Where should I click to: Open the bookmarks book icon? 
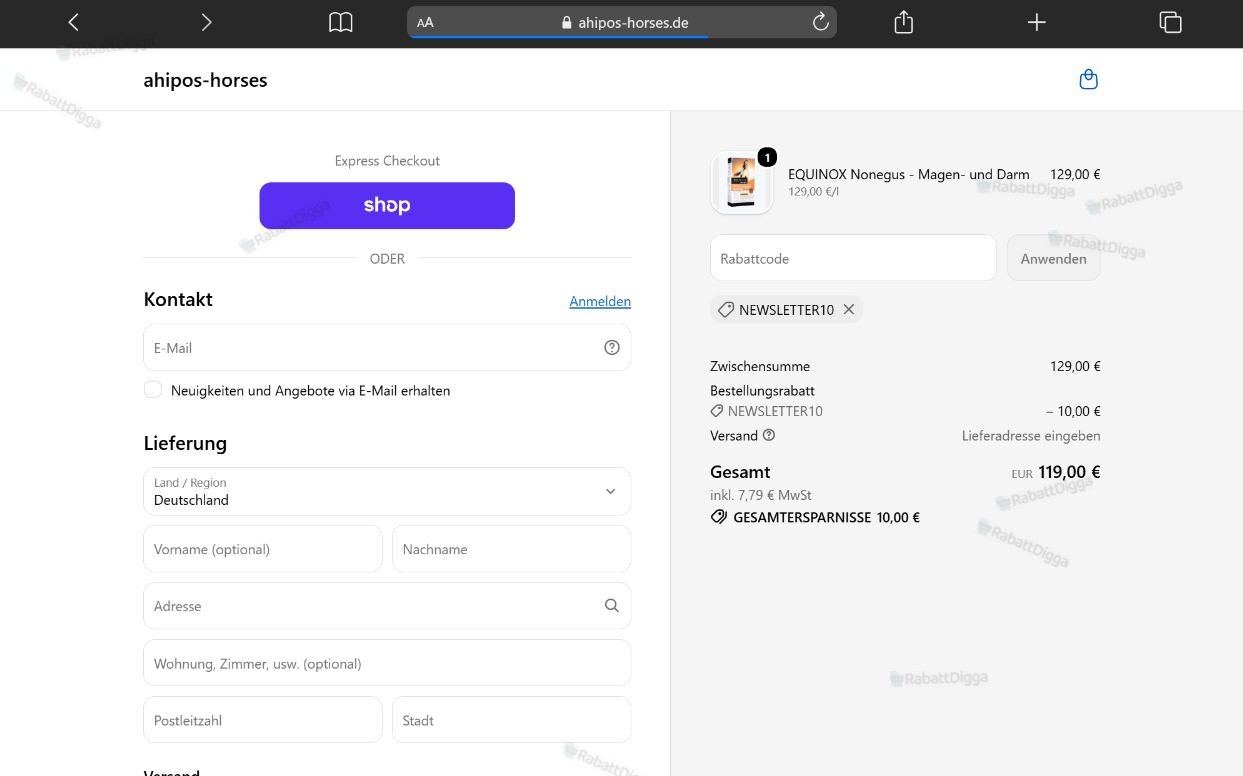[341, 22]
